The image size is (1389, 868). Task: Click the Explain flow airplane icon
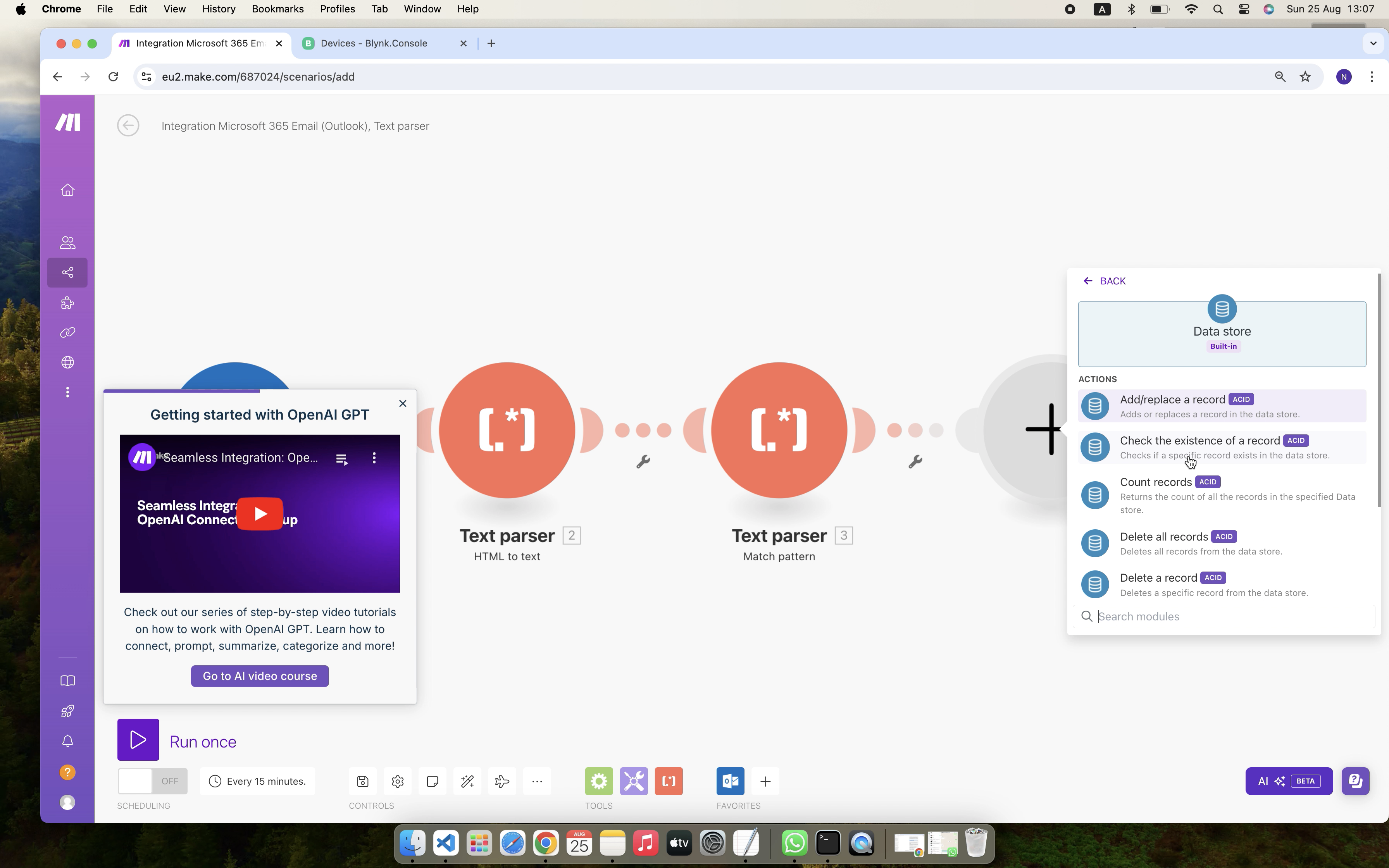[502, 781]
